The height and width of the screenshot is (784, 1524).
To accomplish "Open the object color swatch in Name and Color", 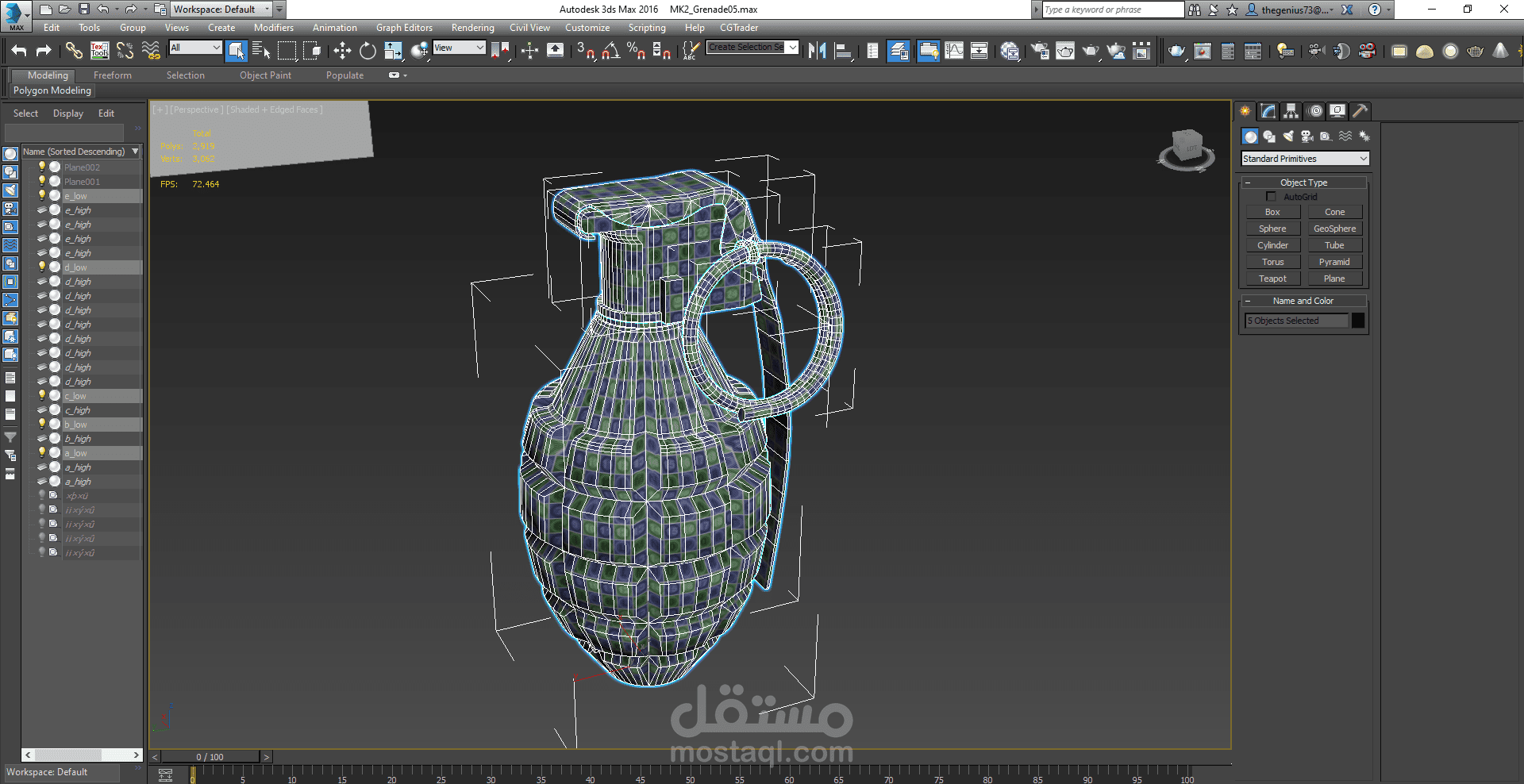I will click(1358, 321).
